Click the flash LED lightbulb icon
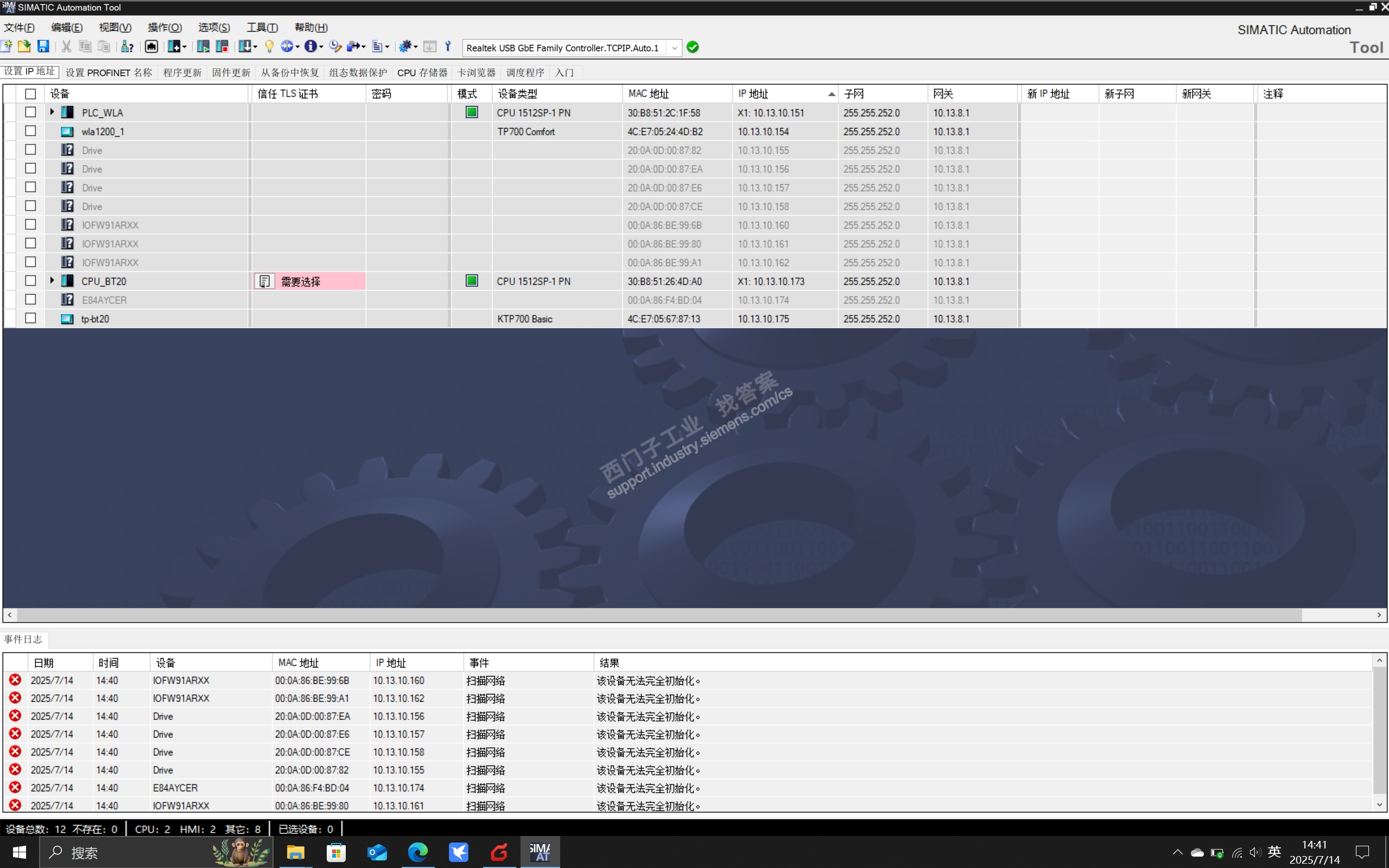 pos(269,47)
